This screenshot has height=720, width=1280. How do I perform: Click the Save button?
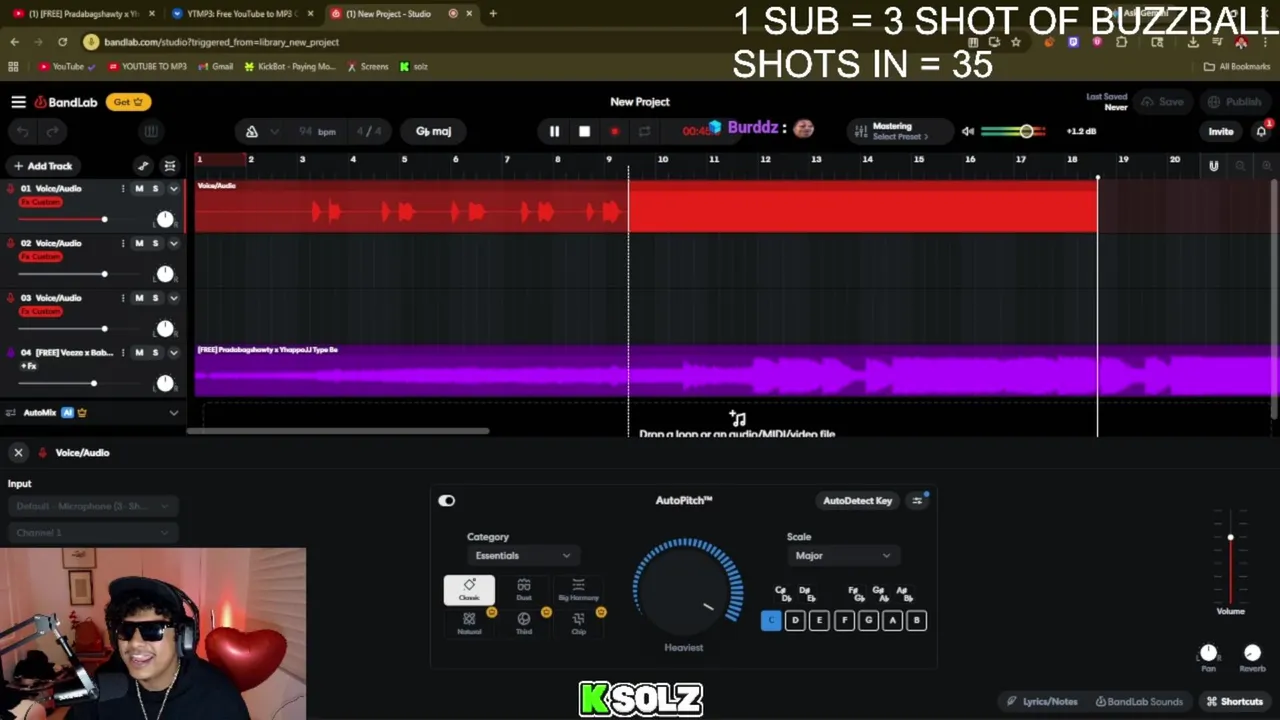pos(1163,102)
